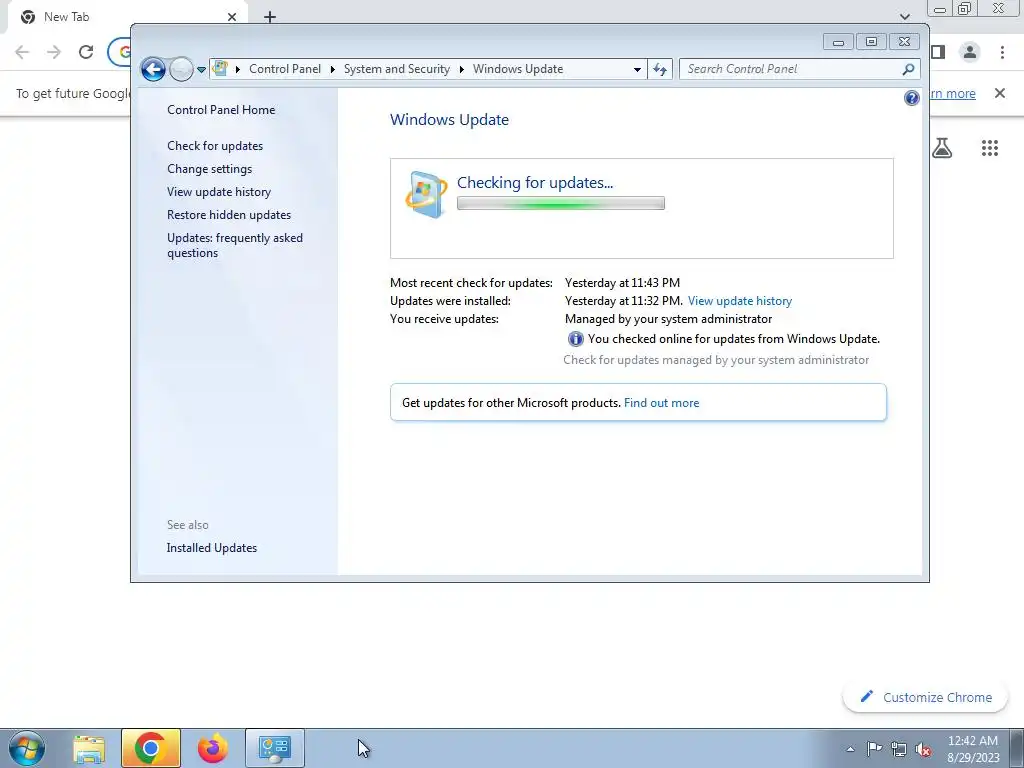Open Windows Explorer from taskbar
The height and width of the screenshot is (768, 1024).
[89, 748]
